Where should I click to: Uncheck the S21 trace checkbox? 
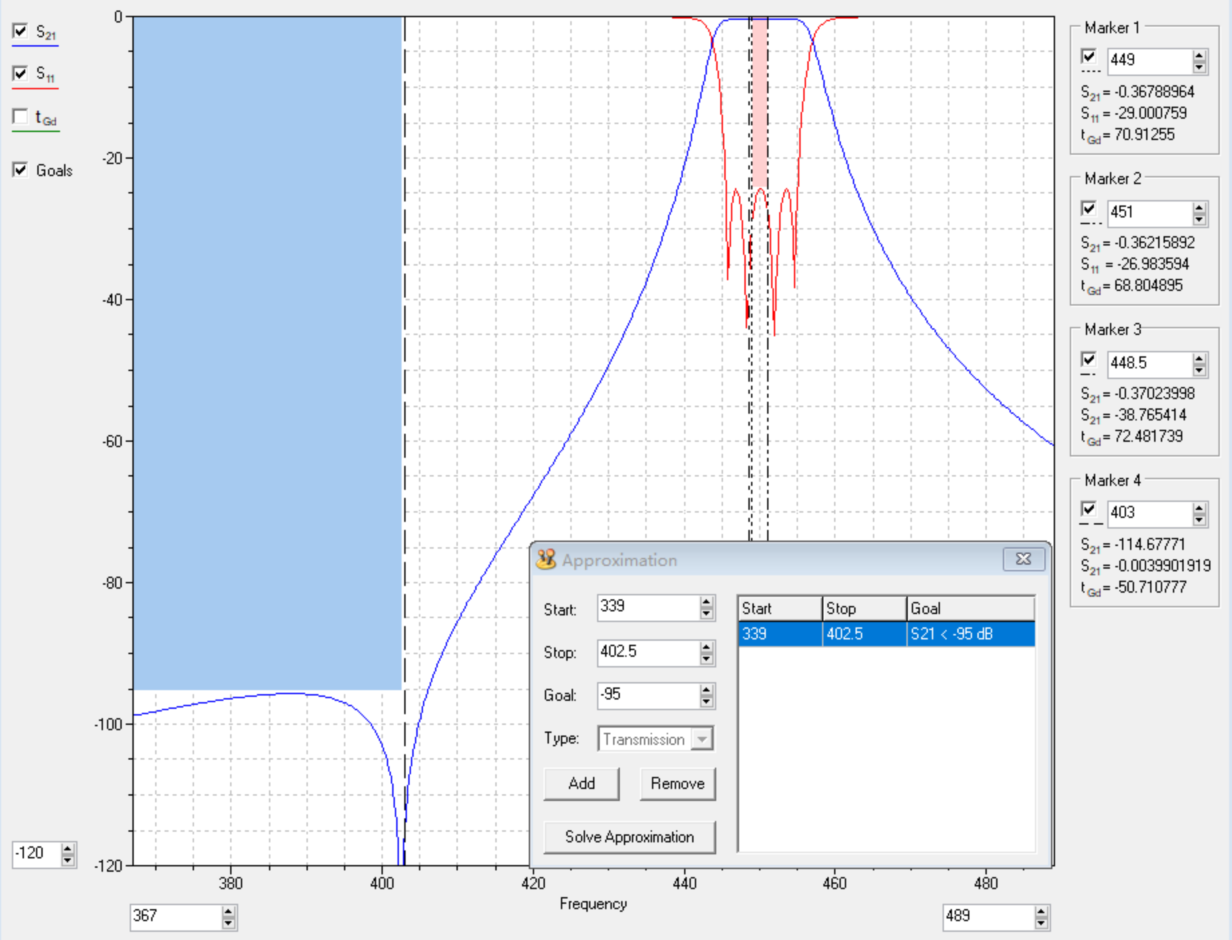point(20,32)
